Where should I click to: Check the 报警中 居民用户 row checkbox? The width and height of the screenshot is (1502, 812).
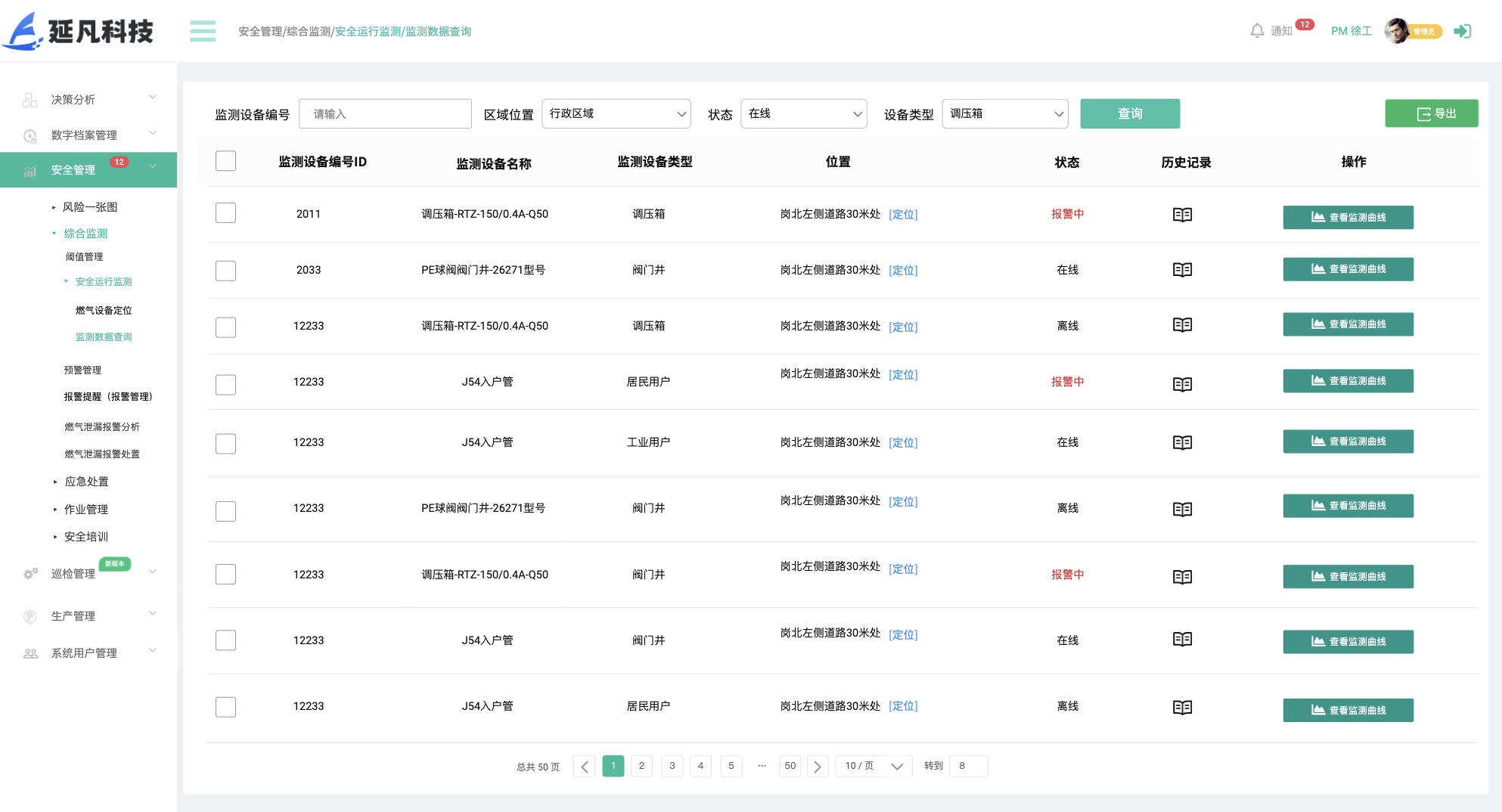(225, 385)
